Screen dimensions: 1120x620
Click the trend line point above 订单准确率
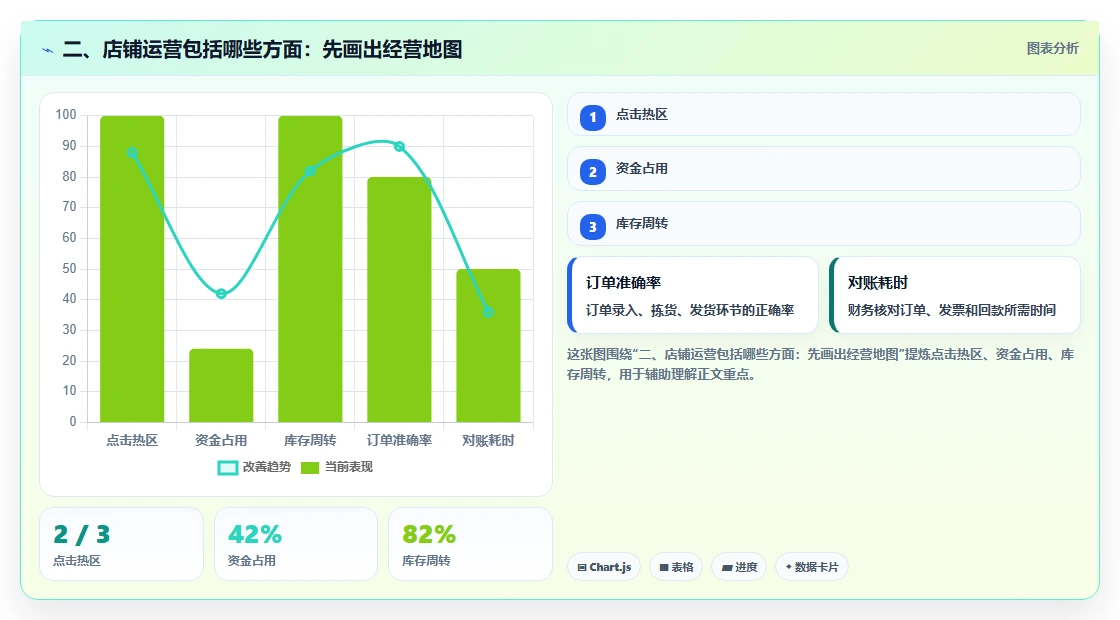point(399,146)
